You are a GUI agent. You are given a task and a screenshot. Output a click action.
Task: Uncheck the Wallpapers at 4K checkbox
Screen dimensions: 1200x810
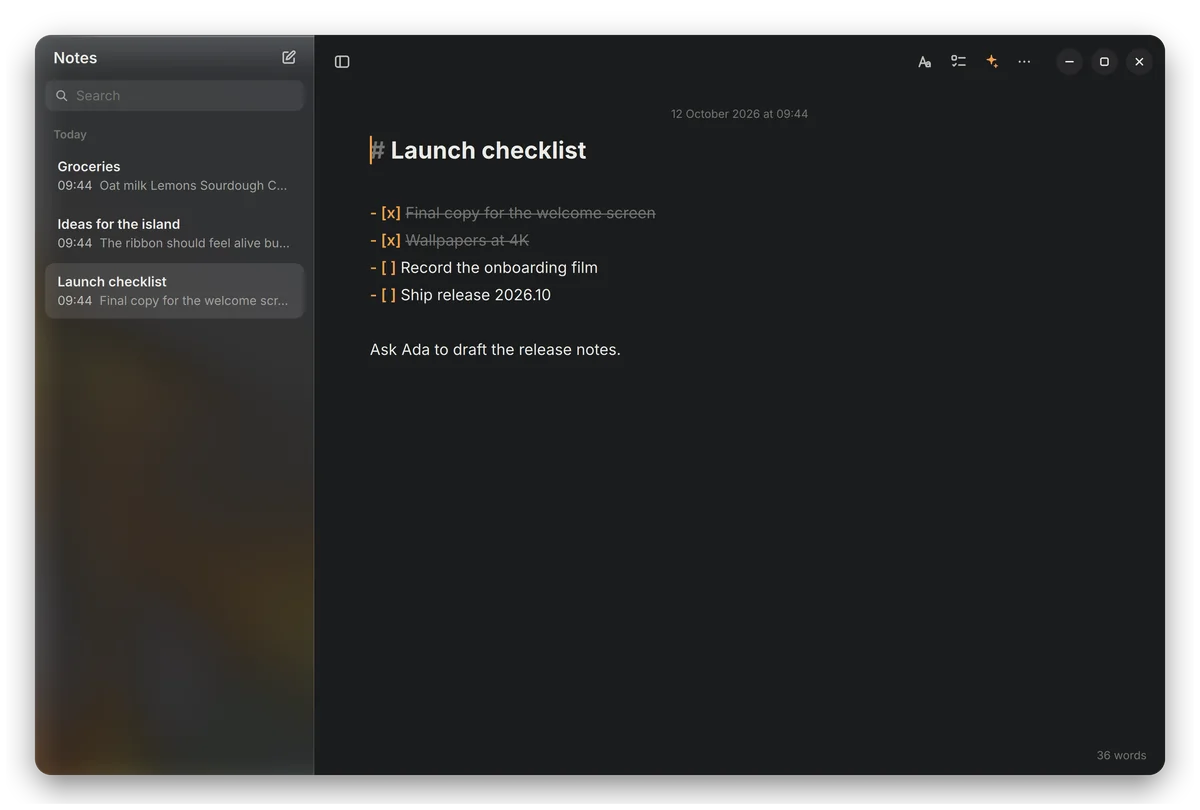(391, 240)
